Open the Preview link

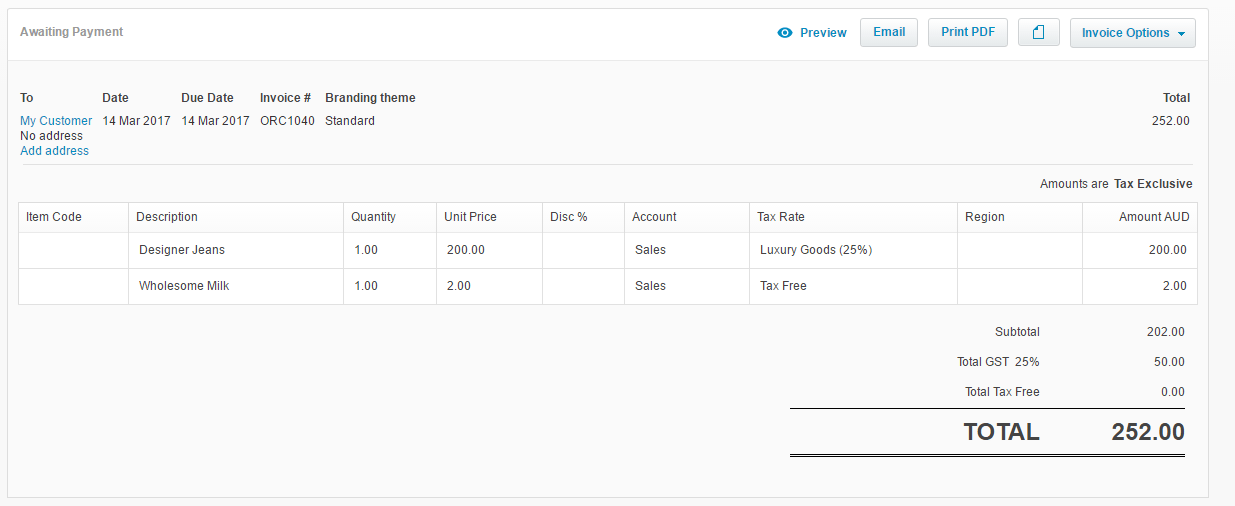[x=823, y=33]
